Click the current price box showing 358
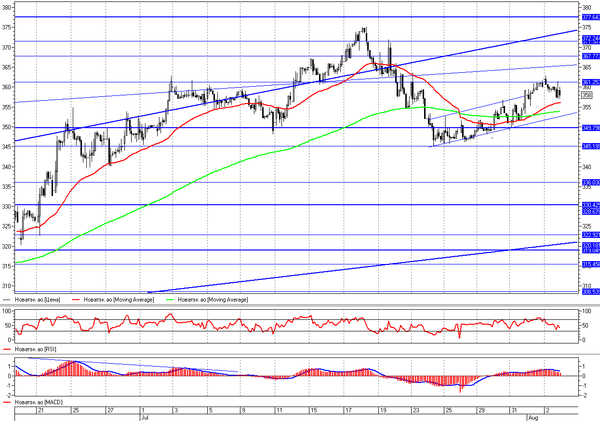Screen dimensions: 600x421 (587, 95)
